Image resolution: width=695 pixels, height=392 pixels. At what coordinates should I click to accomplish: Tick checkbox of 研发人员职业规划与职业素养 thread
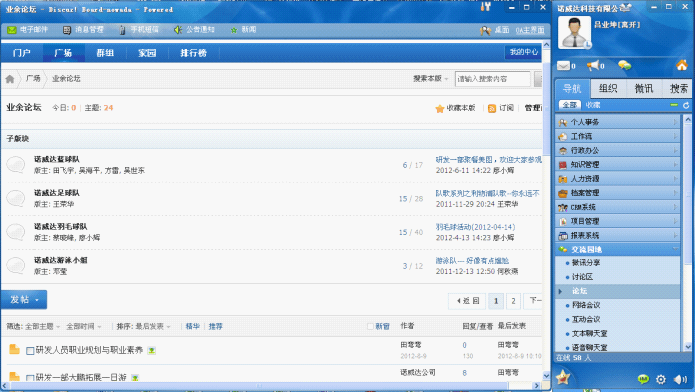click(x=30, y=351)
